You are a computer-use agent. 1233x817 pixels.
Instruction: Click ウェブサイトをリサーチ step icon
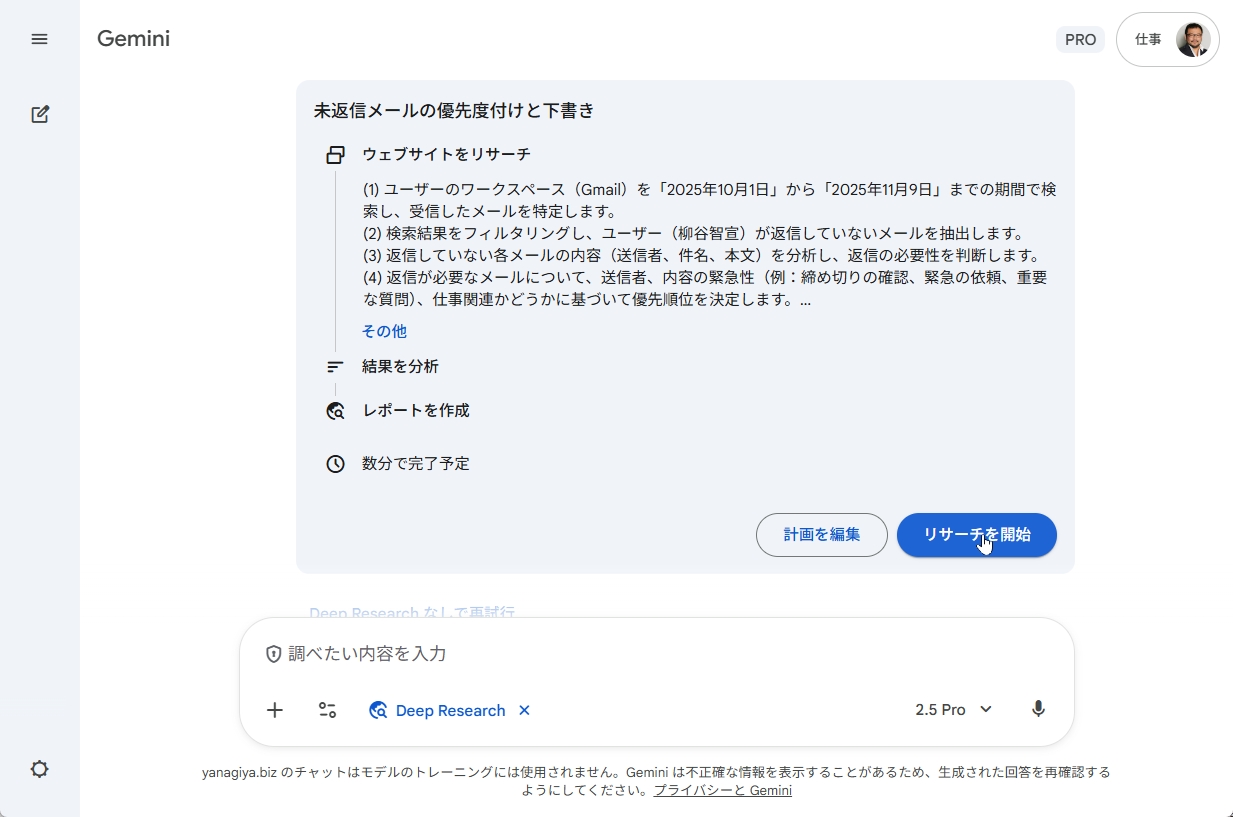tap(336, 155)
